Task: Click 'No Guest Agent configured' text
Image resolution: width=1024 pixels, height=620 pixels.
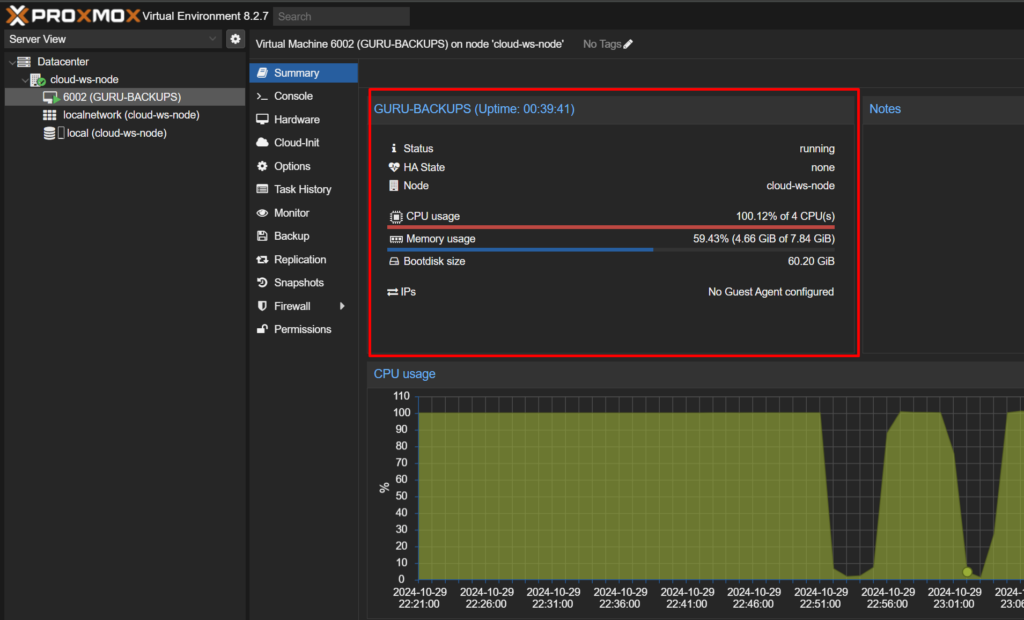Action: (771, 292)
